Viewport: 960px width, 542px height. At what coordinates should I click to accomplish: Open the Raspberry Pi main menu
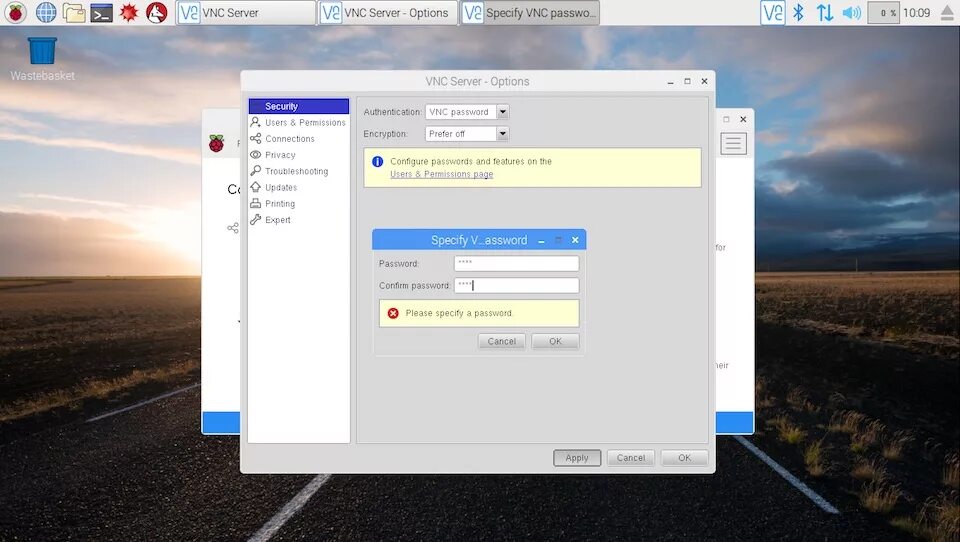16,12
